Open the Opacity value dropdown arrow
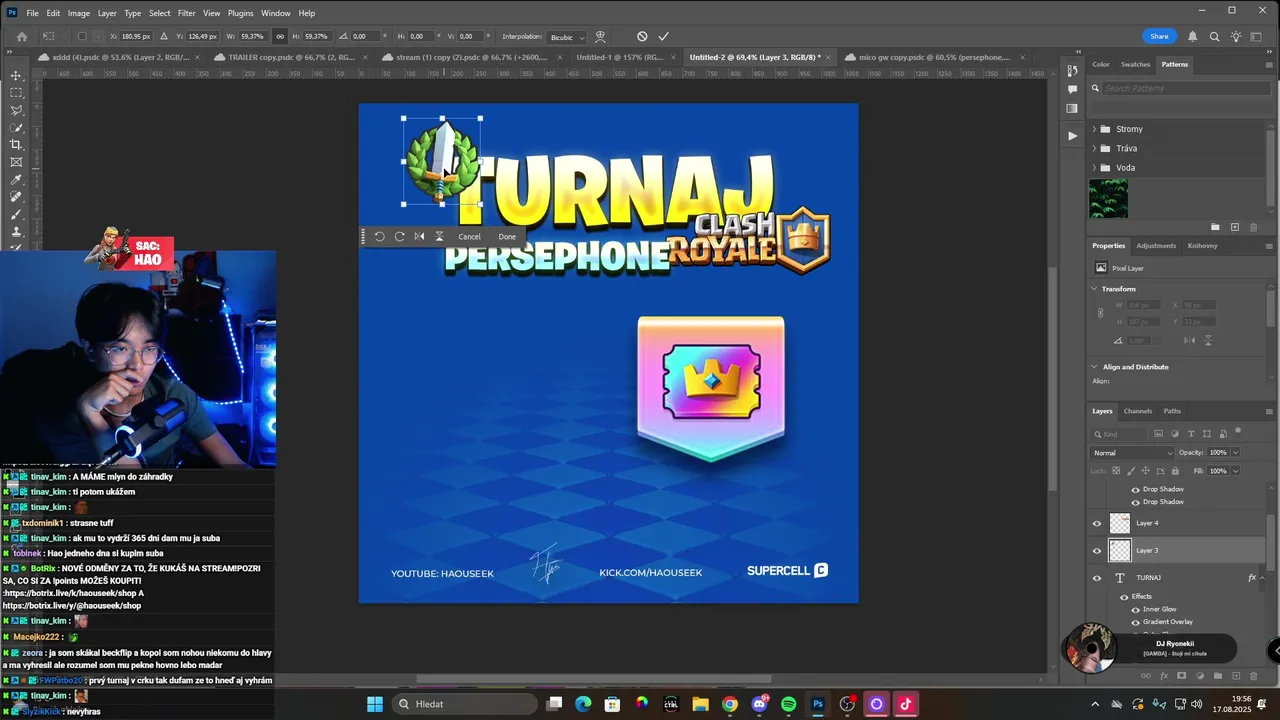Image resolution: width=1280 pixels, height=720 pixels. [1235, 453]
